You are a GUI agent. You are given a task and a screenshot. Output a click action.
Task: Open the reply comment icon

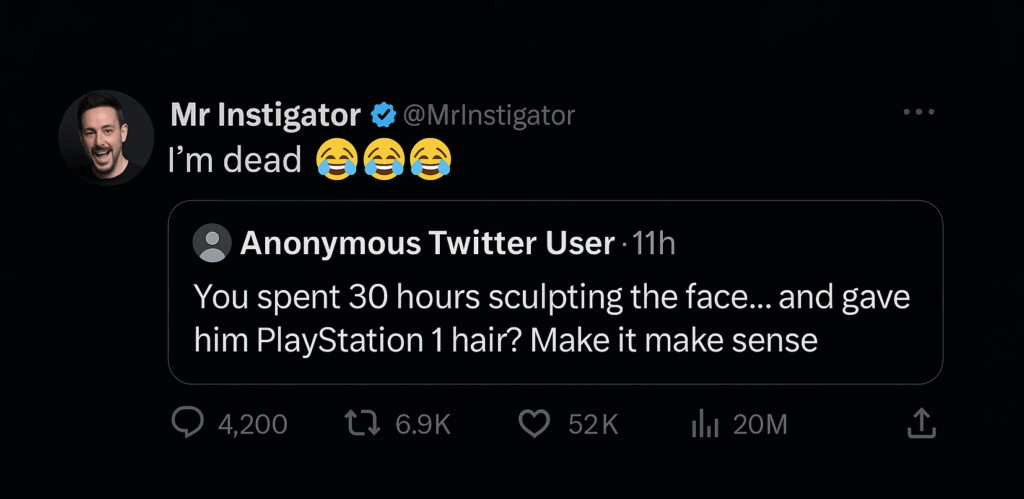click(188, 424)
